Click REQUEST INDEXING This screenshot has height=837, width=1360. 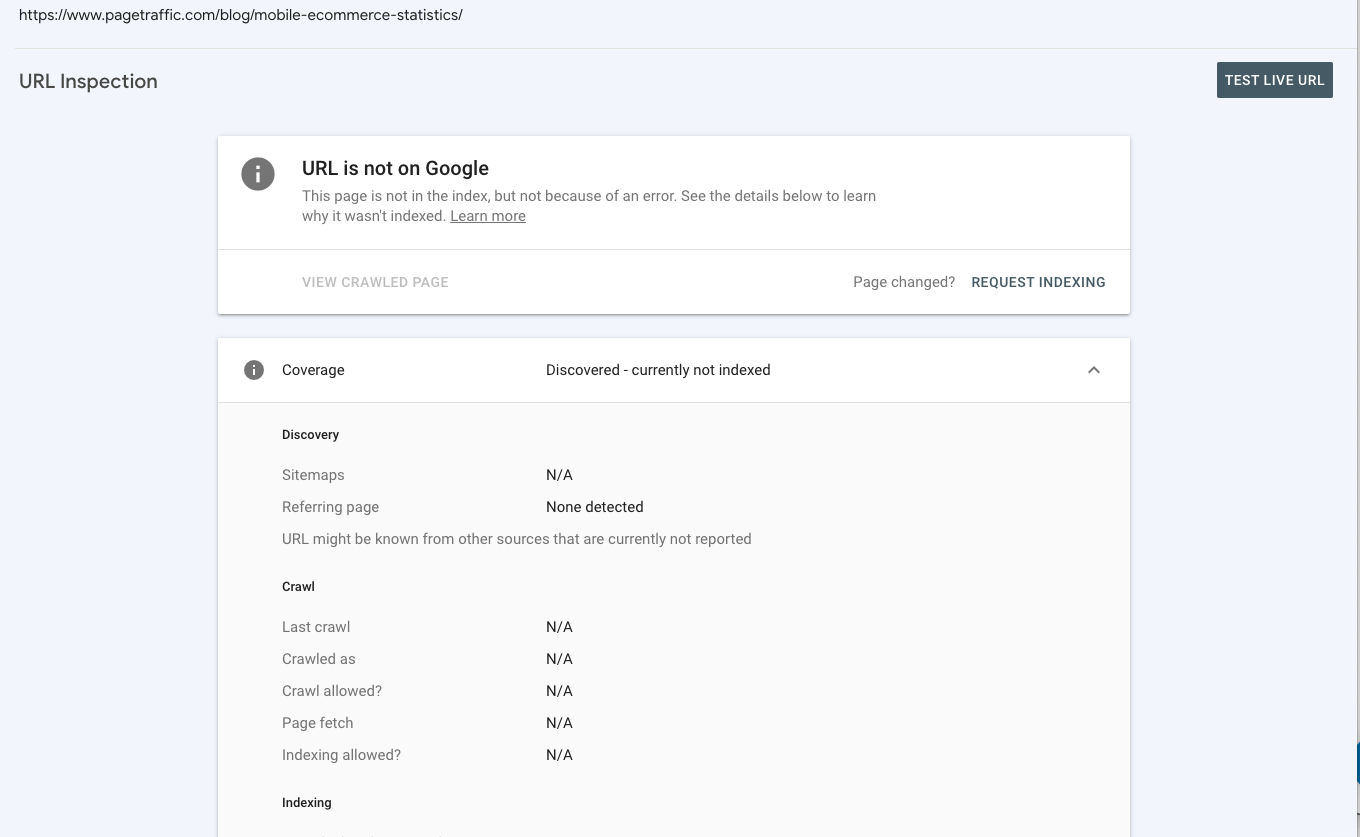pyautogui.click(x=1038, y=282)
